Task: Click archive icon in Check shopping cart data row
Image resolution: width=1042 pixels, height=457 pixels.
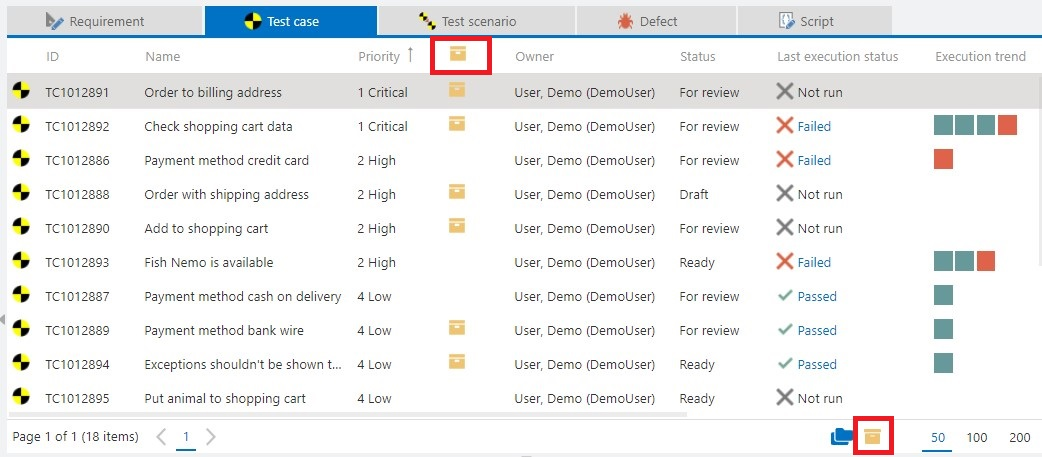Action: click(457, 124)
